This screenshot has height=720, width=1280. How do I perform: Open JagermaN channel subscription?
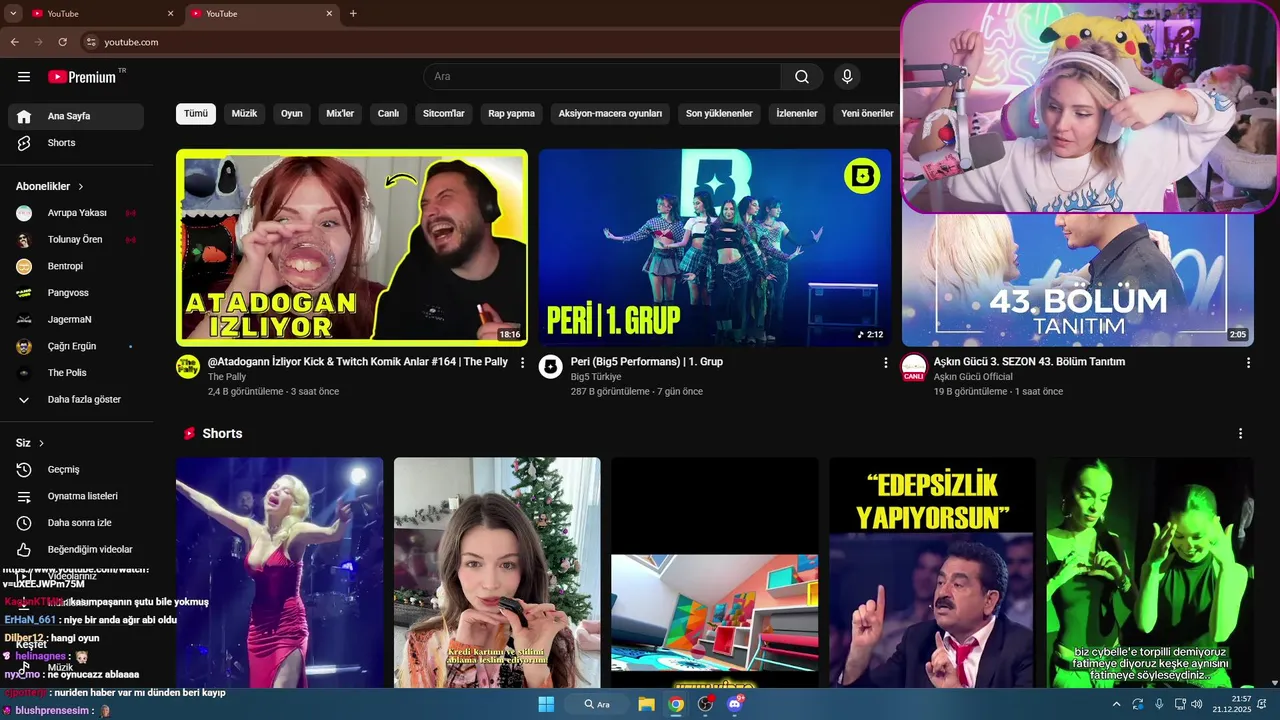point(76,320)
